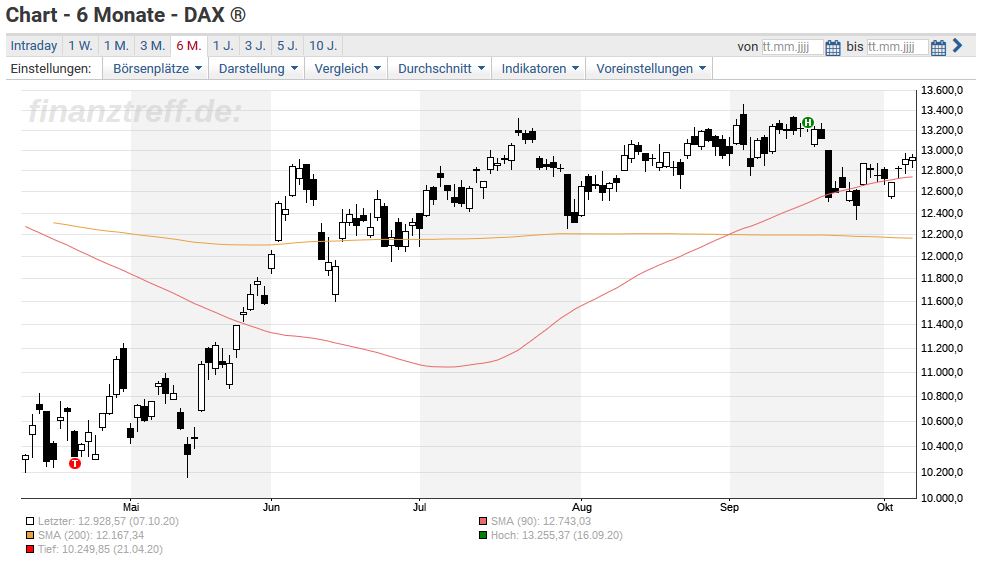Select the 3 M. timeframe tab
Screen dimensions: 986x561
[x=153, y=46]
